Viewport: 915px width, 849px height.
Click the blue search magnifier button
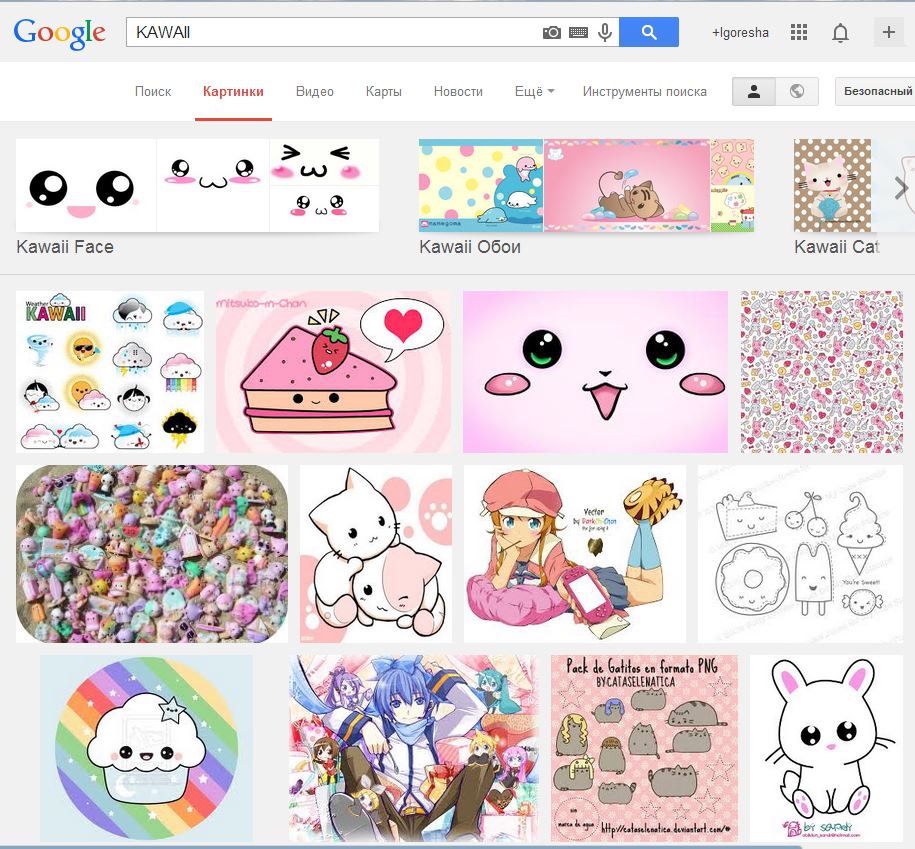click(x=649, y=32)
